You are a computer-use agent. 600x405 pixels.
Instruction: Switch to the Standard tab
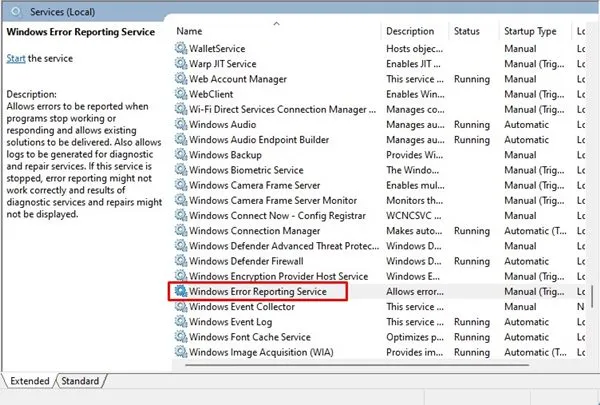pyautogui.click(x=80, y=381)
